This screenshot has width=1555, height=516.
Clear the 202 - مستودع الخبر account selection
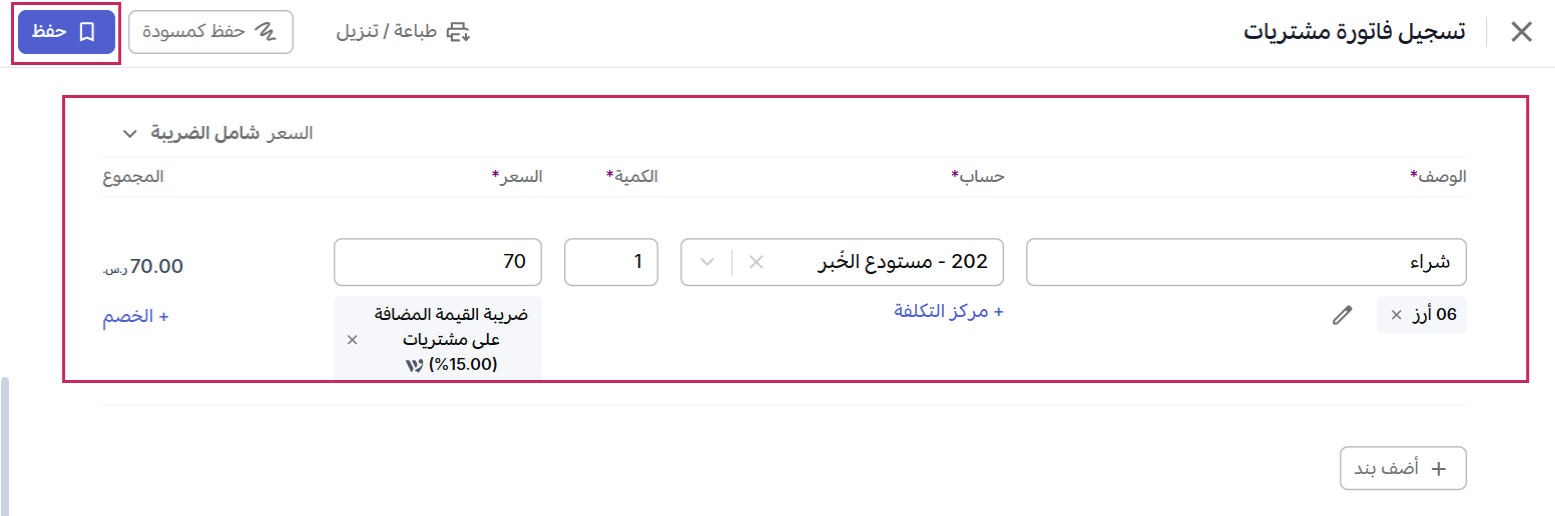point(757,262)
